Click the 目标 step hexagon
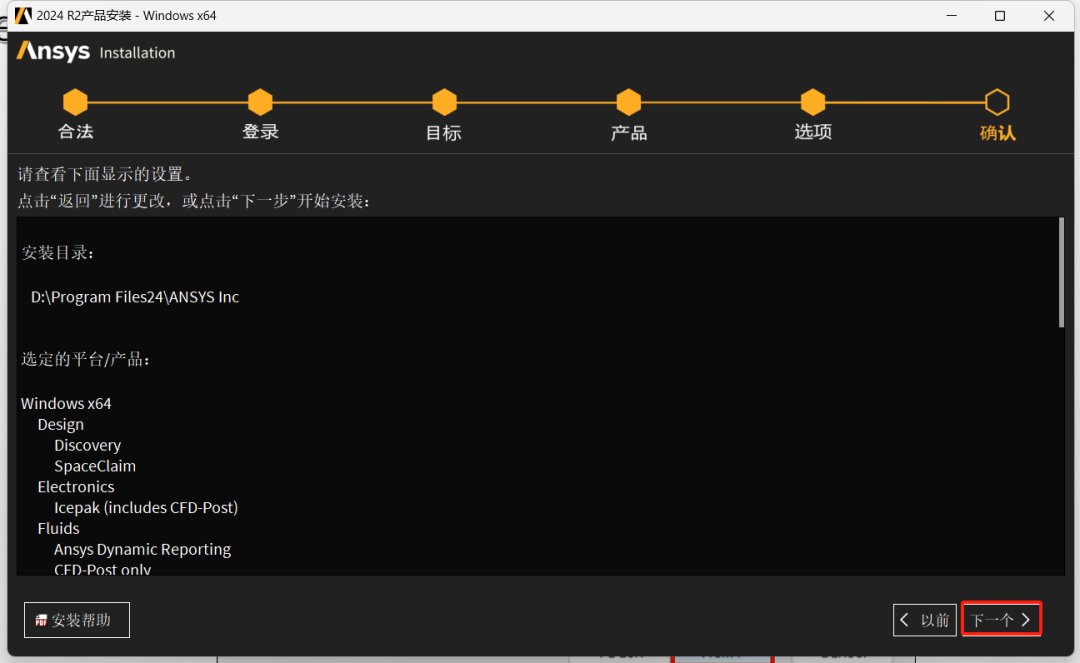 click(444, 102)
